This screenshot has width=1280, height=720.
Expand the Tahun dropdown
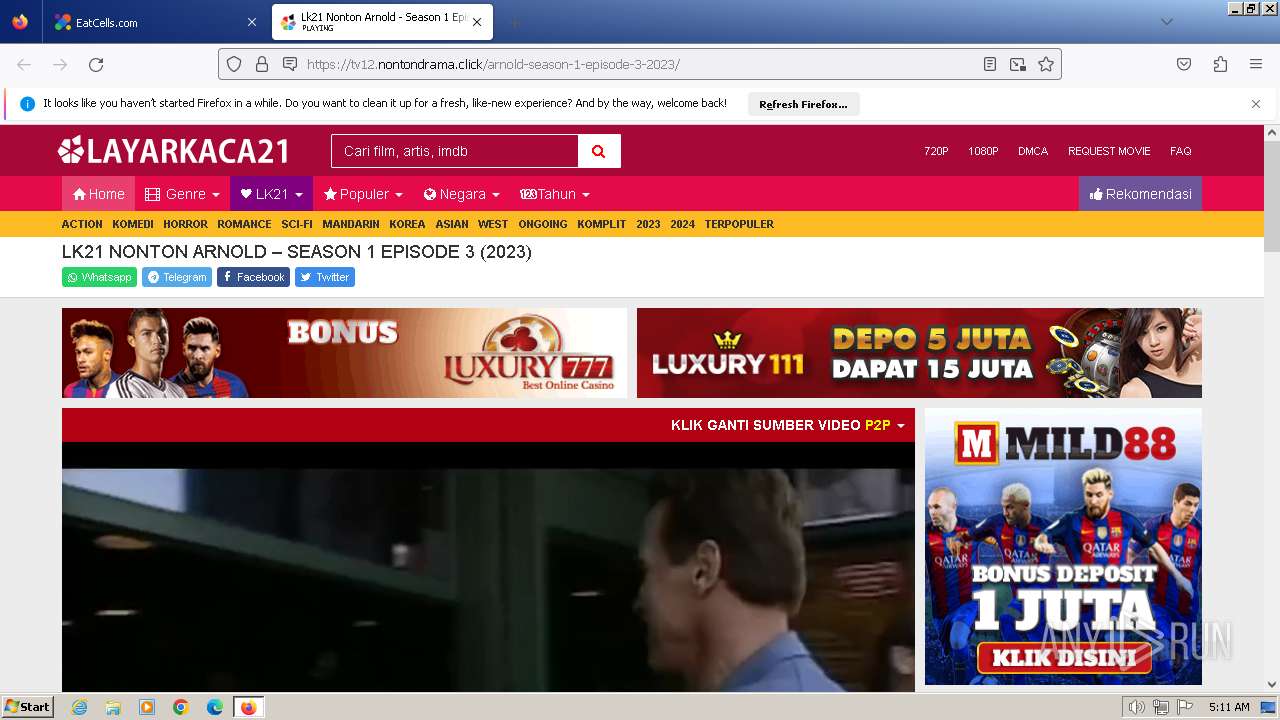555,194
